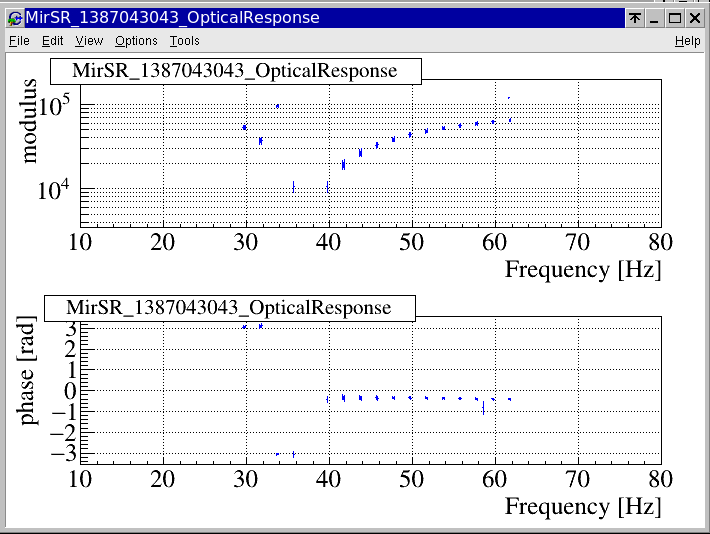Click phase data point with error bar near 58 Hz
Viewport: 710px width, 534px height.
tap(483, 405)
